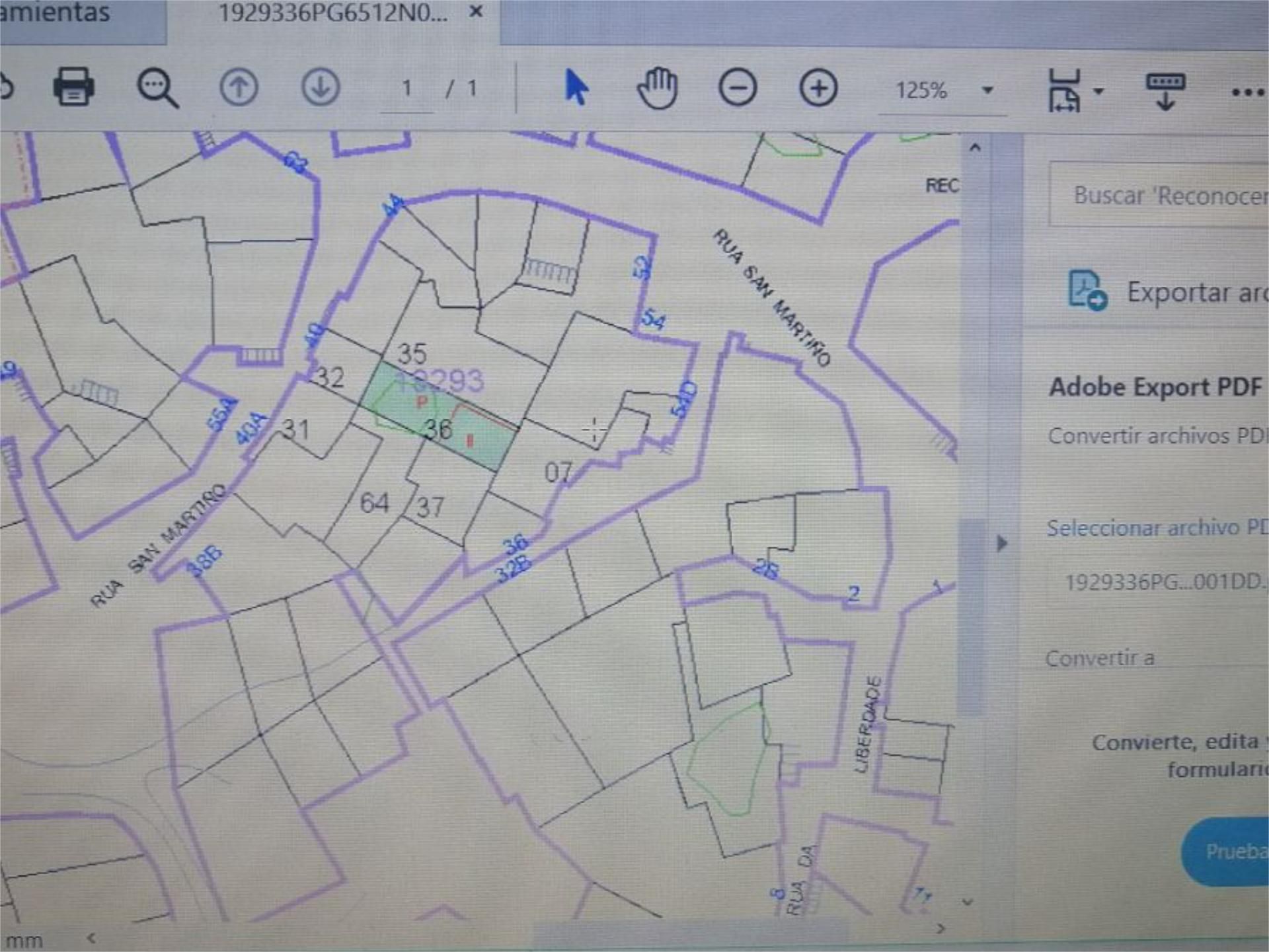Click the Buscar 'Reconocer' search field
Viewport: 1269px width, 952px height.
tap(1159, 195)
